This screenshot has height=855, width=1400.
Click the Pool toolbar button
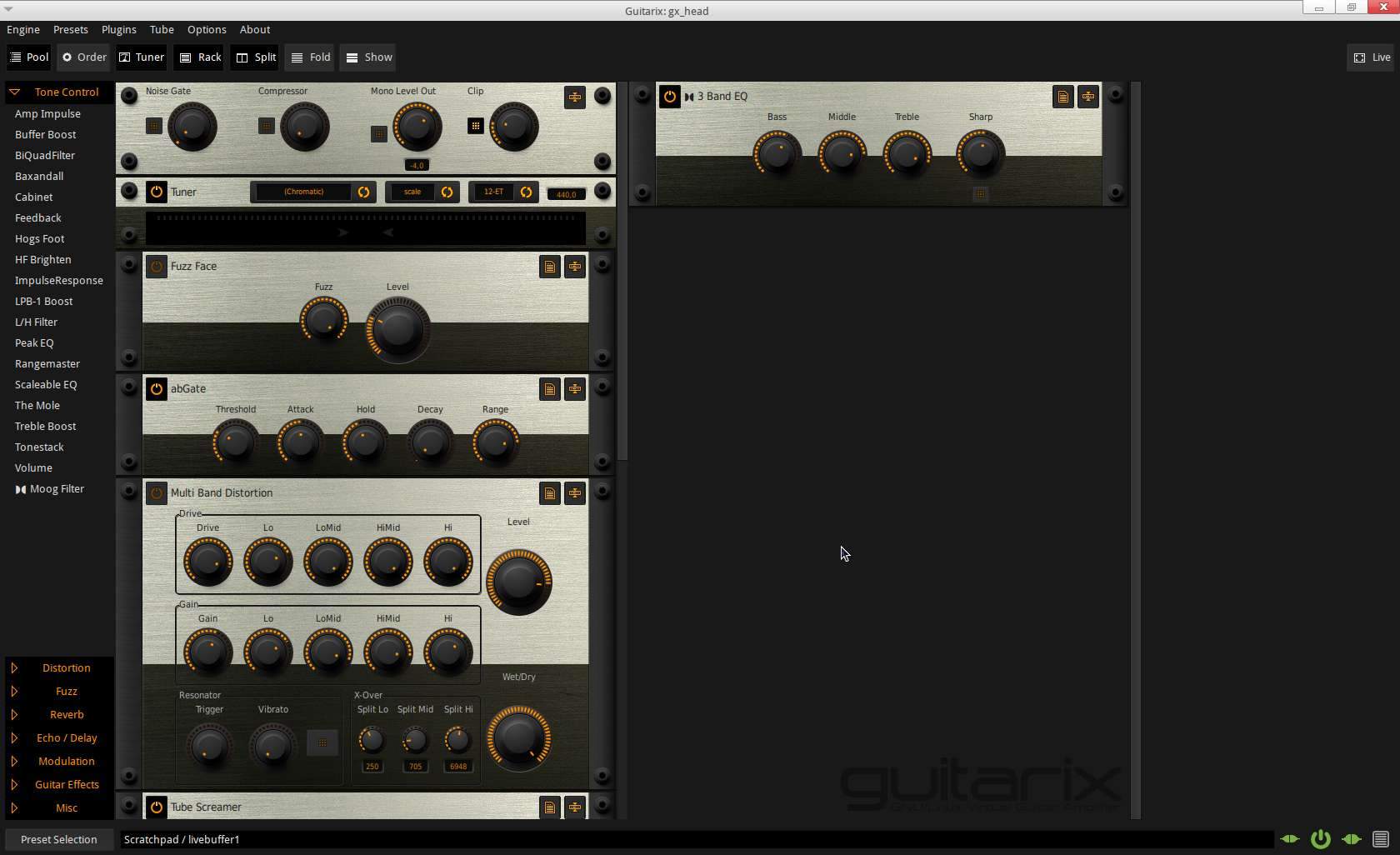click(x=29, y=57)
